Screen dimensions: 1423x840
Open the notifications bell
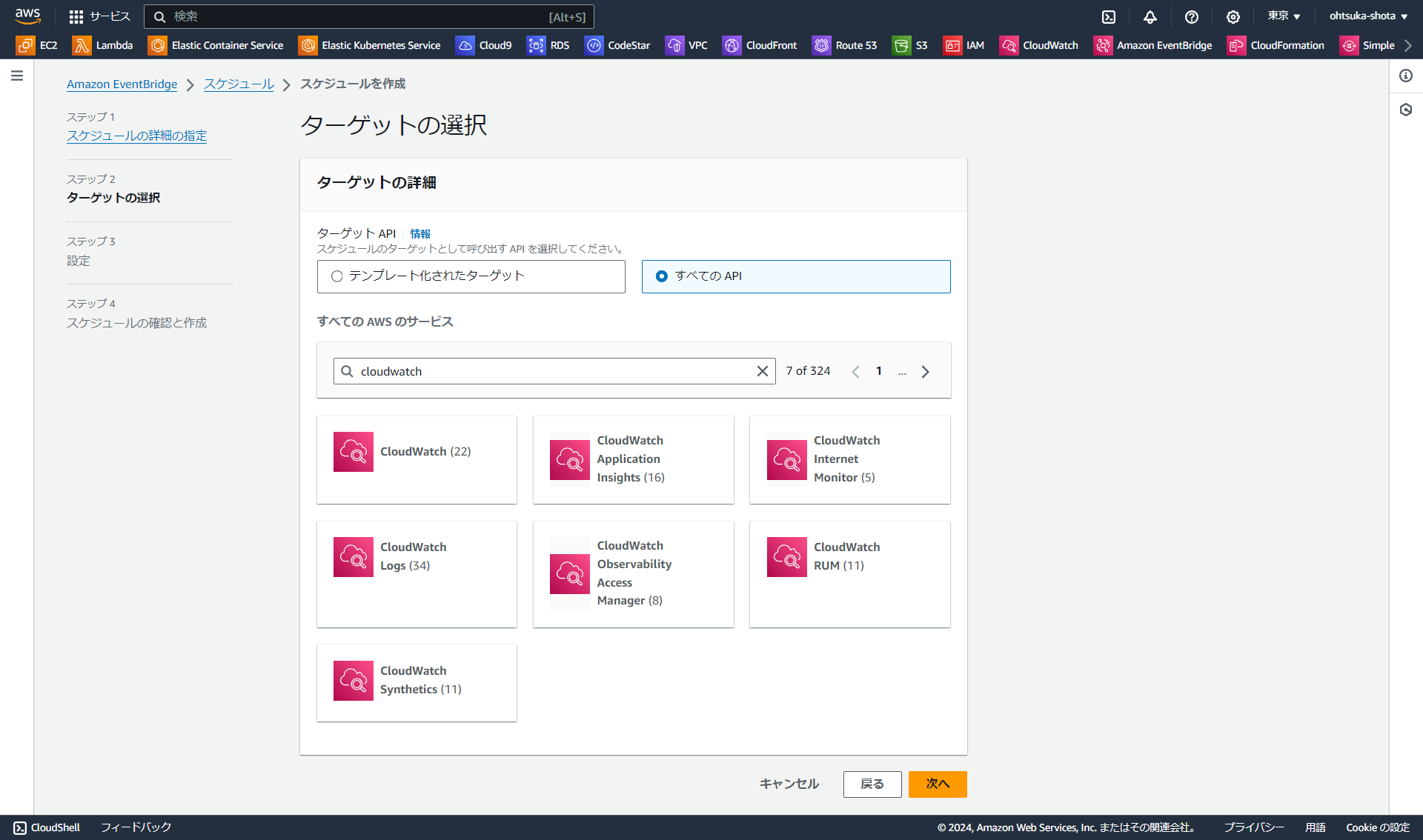[x=1150, y=16]
